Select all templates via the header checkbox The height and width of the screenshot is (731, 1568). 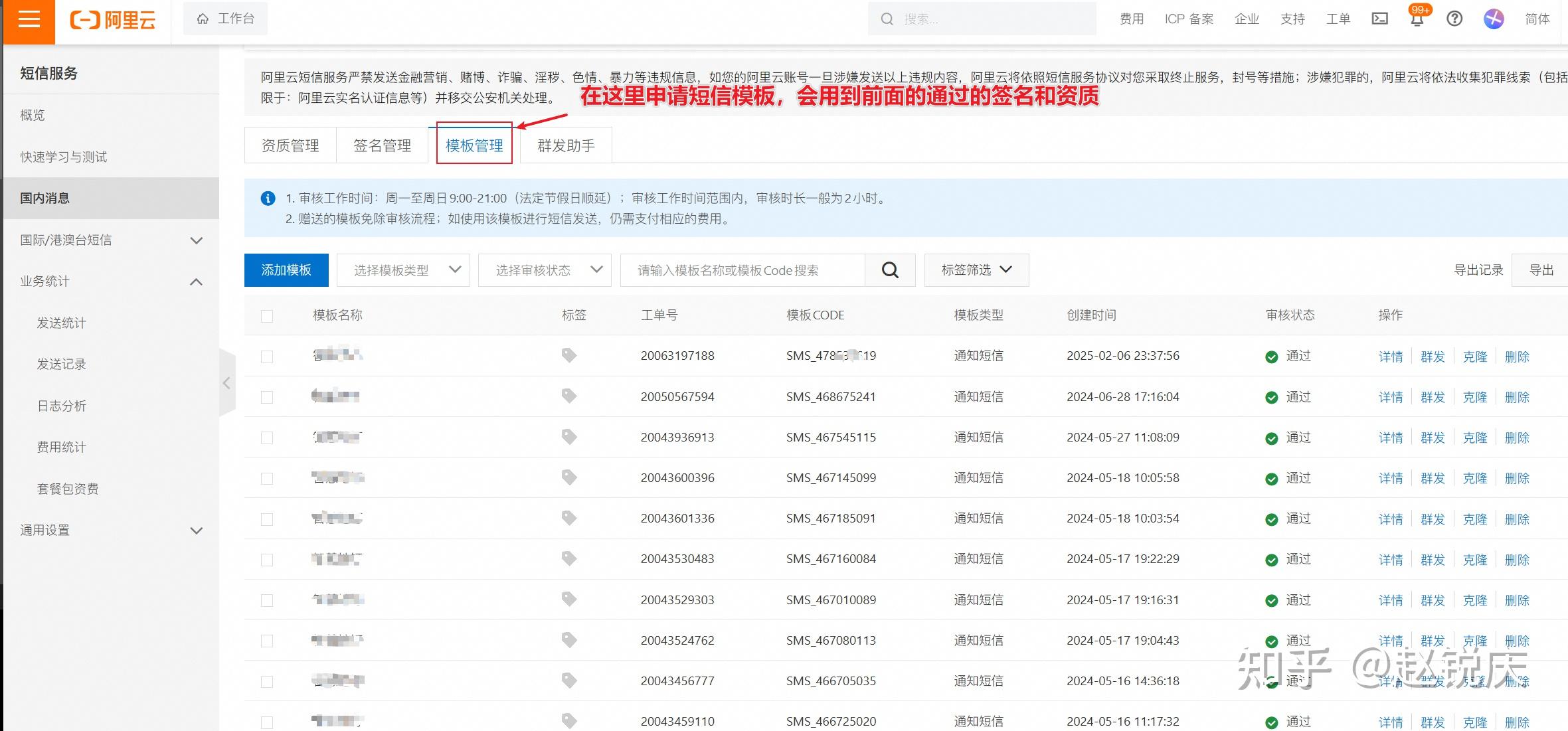(x=267, y=316)
